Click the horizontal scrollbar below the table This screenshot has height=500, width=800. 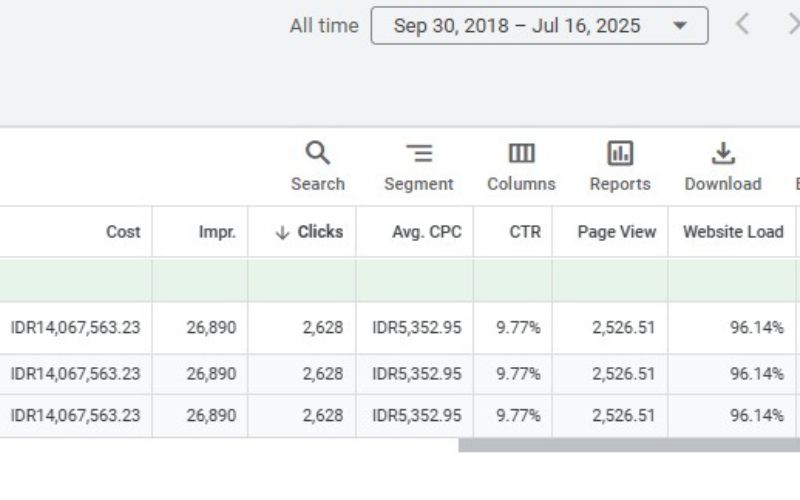point(628,446)
